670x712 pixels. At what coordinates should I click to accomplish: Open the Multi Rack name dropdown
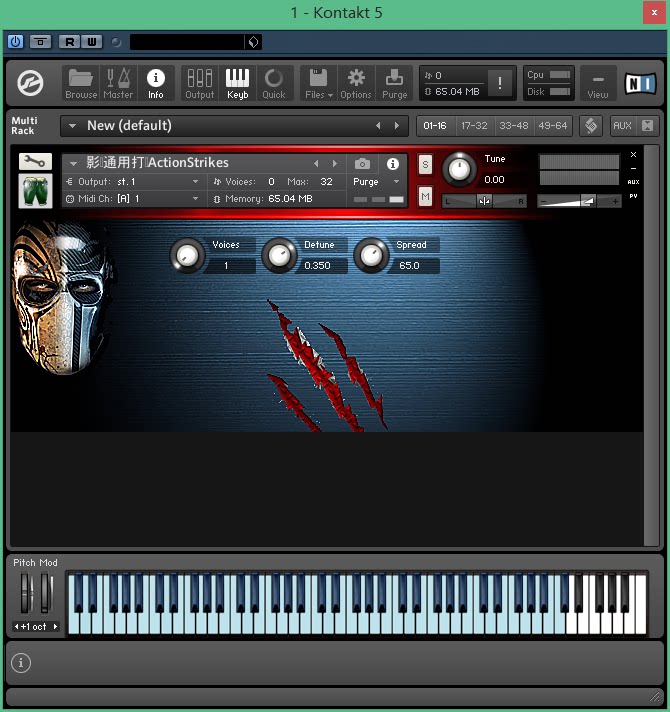tap(73, 126)
